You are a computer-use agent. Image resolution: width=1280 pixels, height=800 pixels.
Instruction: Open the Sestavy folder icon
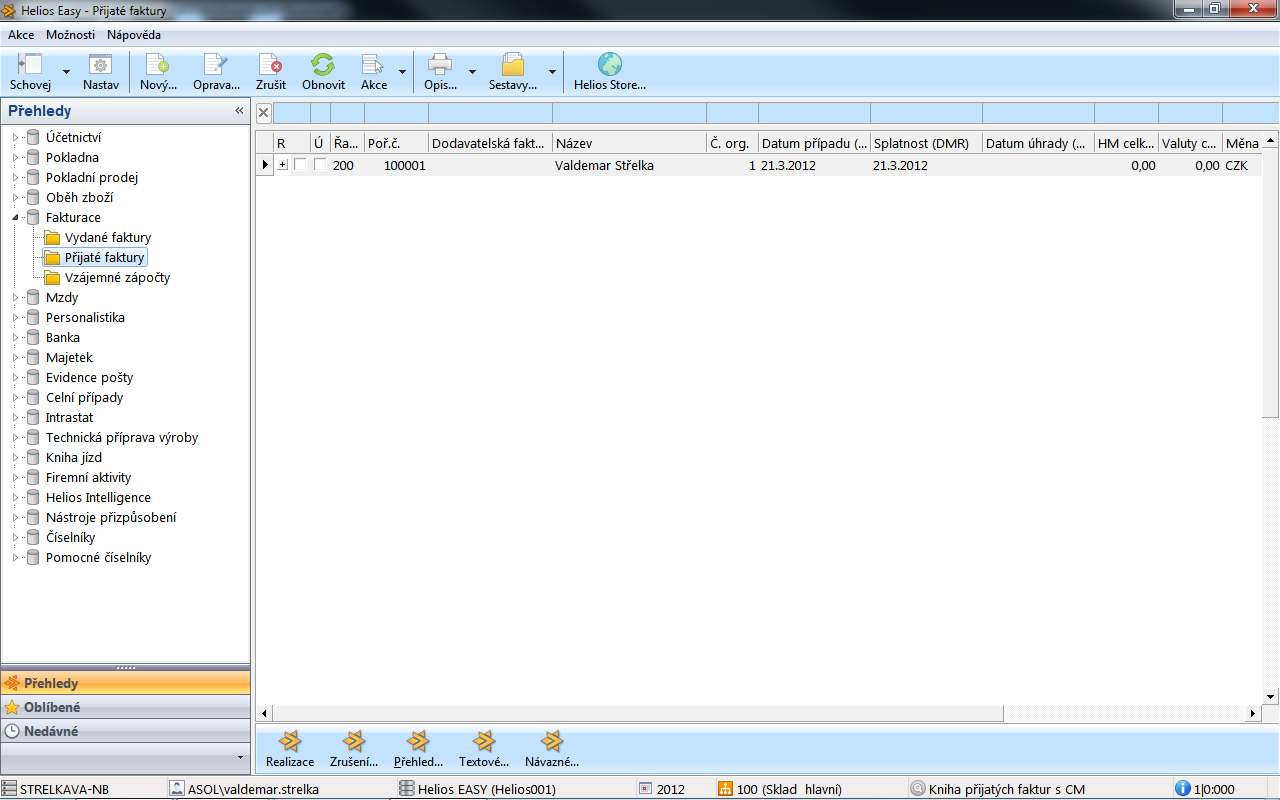(x=512, y=65)
